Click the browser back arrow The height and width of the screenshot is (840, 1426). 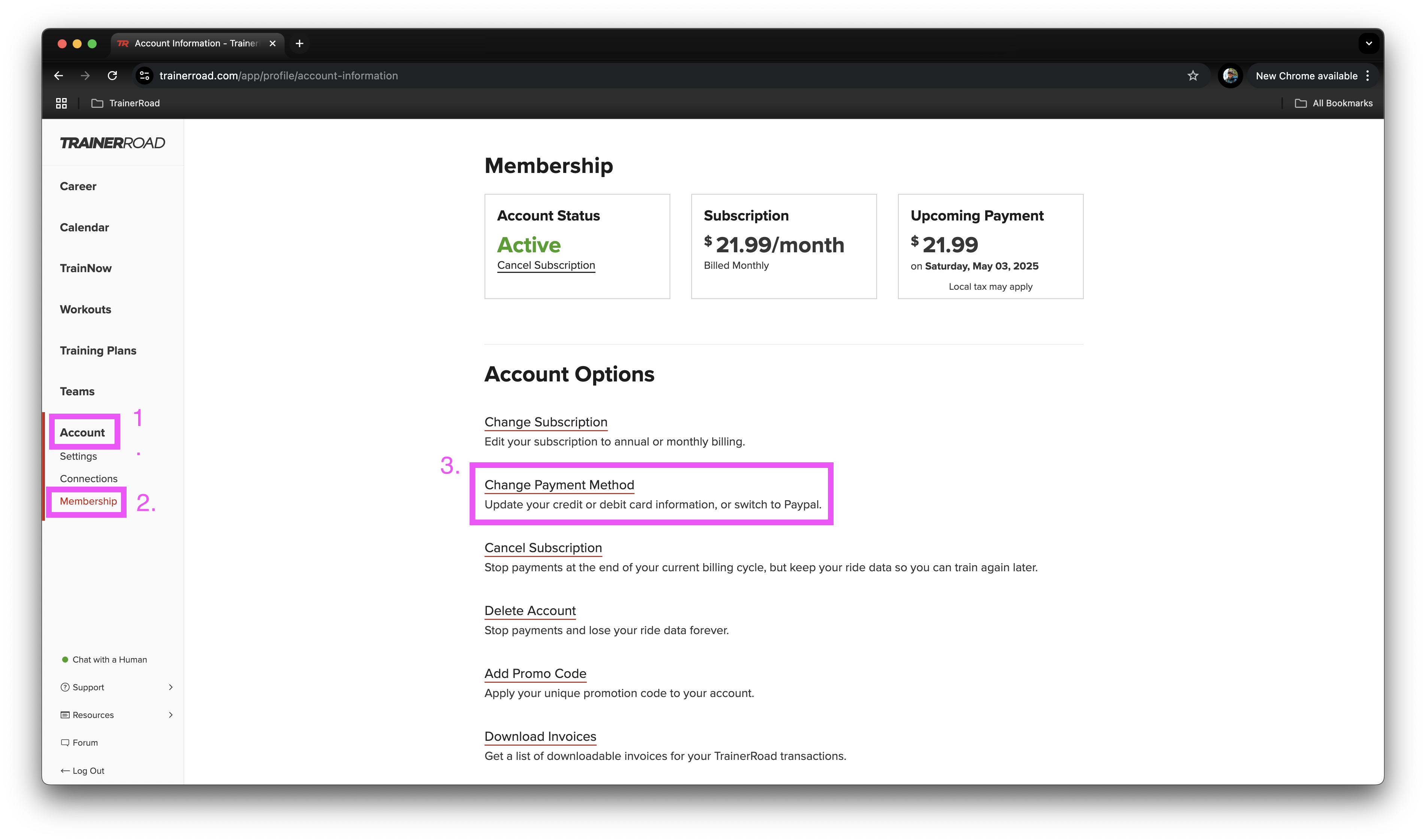pyautogui.click(x=58, y=76)
